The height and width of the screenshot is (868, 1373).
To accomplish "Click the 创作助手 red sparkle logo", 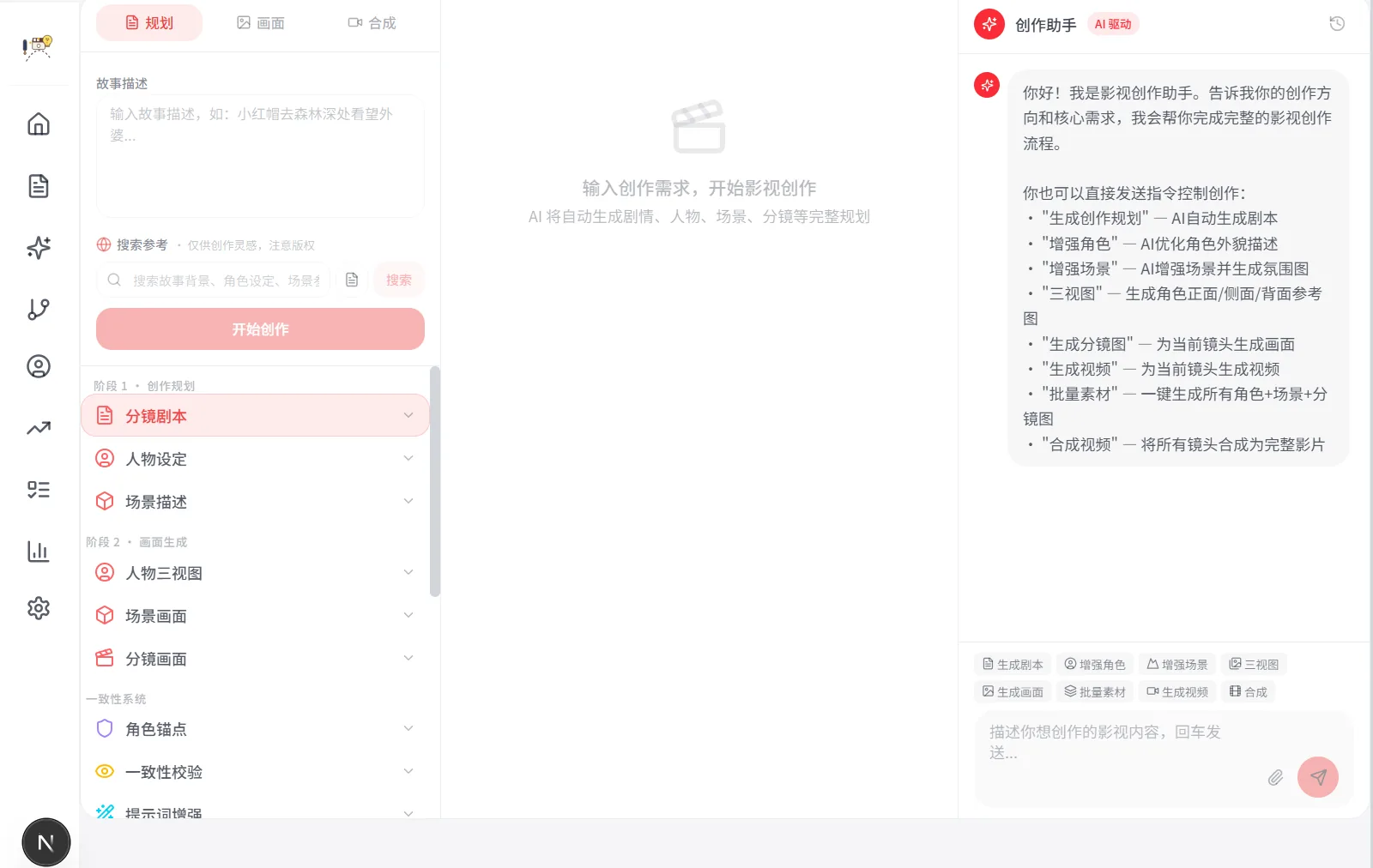I will [x=989, y=24].
